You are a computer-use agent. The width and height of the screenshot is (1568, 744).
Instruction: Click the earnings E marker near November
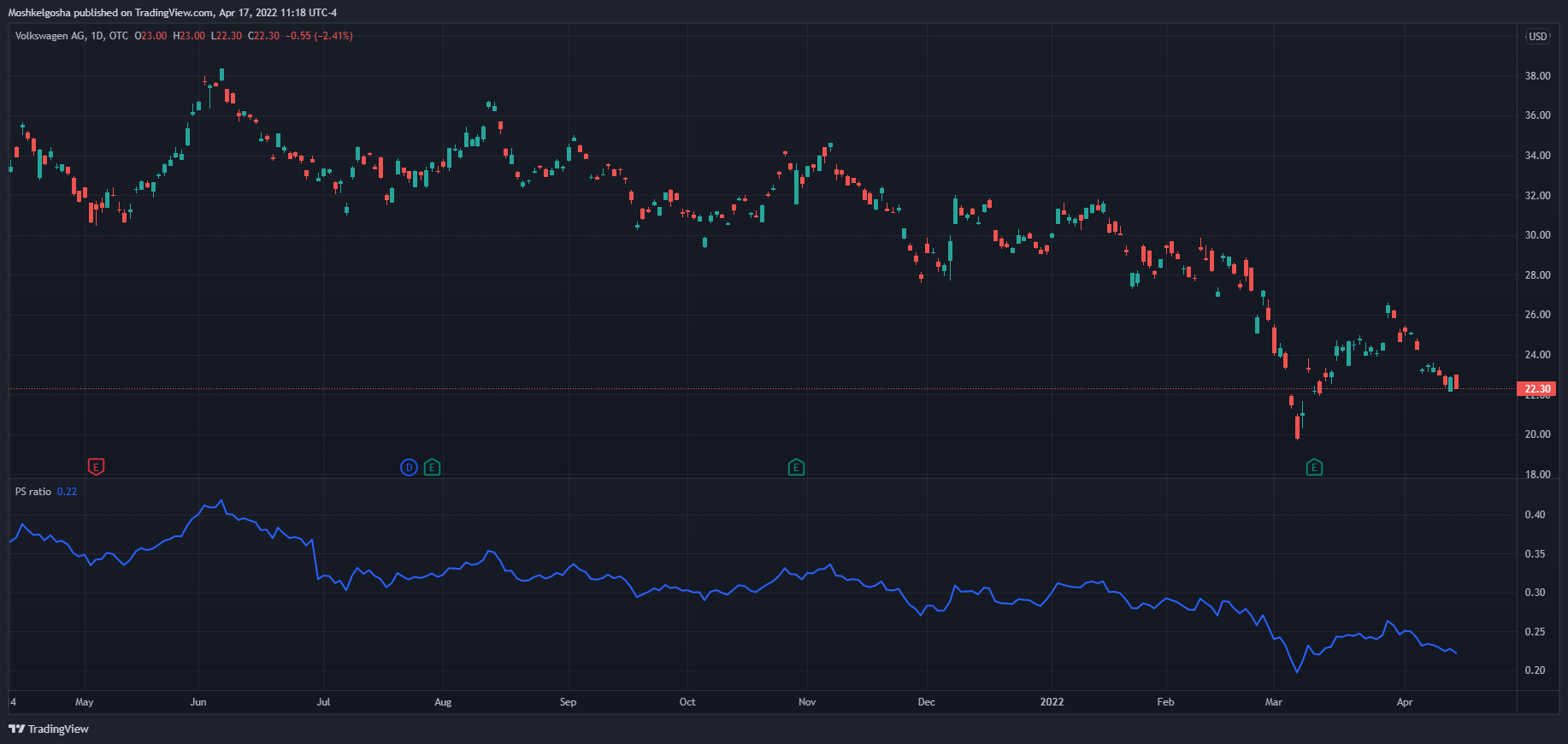click(x=796, y=467)
